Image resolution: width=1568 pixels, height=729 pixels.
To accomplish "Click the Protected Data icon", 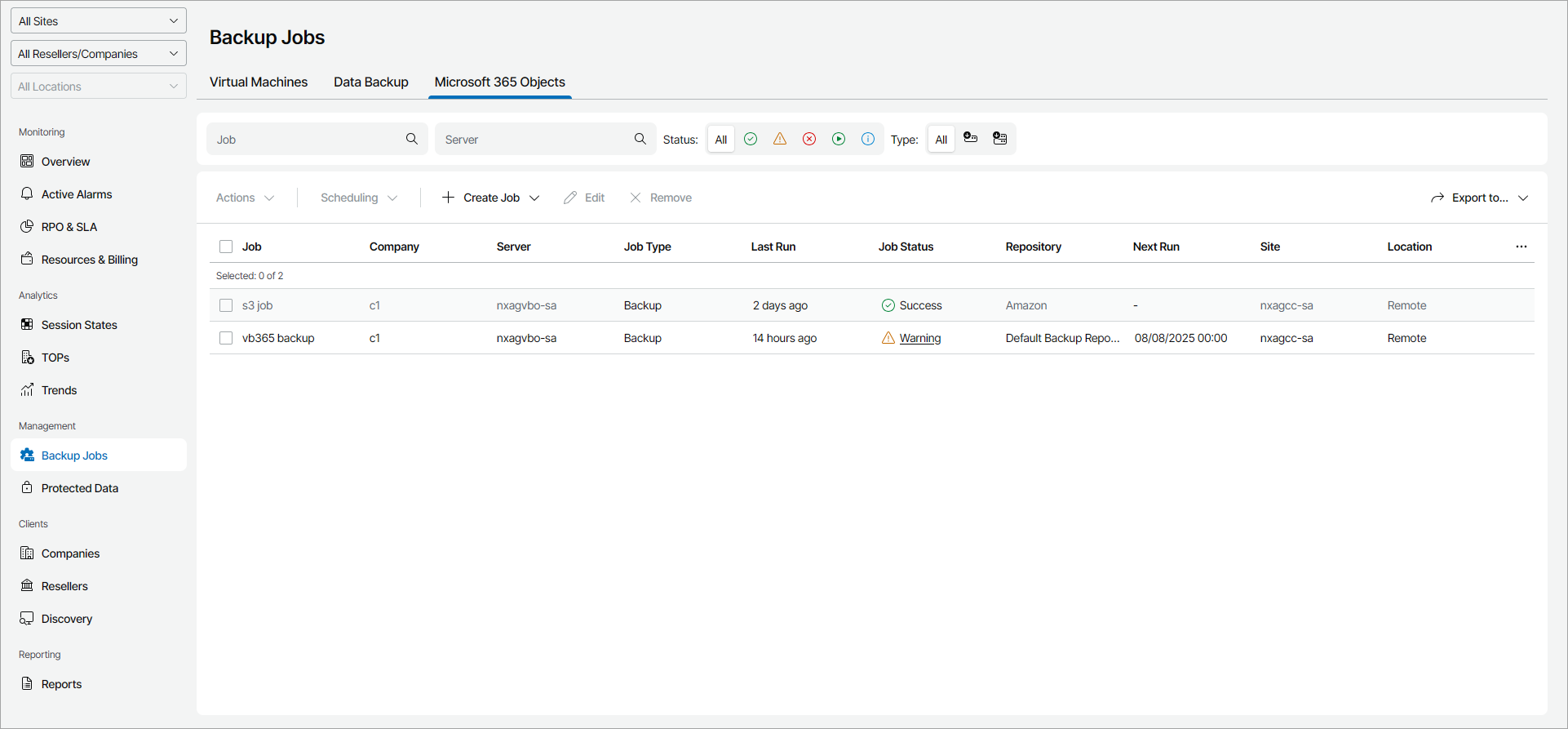I will point(27,487).
